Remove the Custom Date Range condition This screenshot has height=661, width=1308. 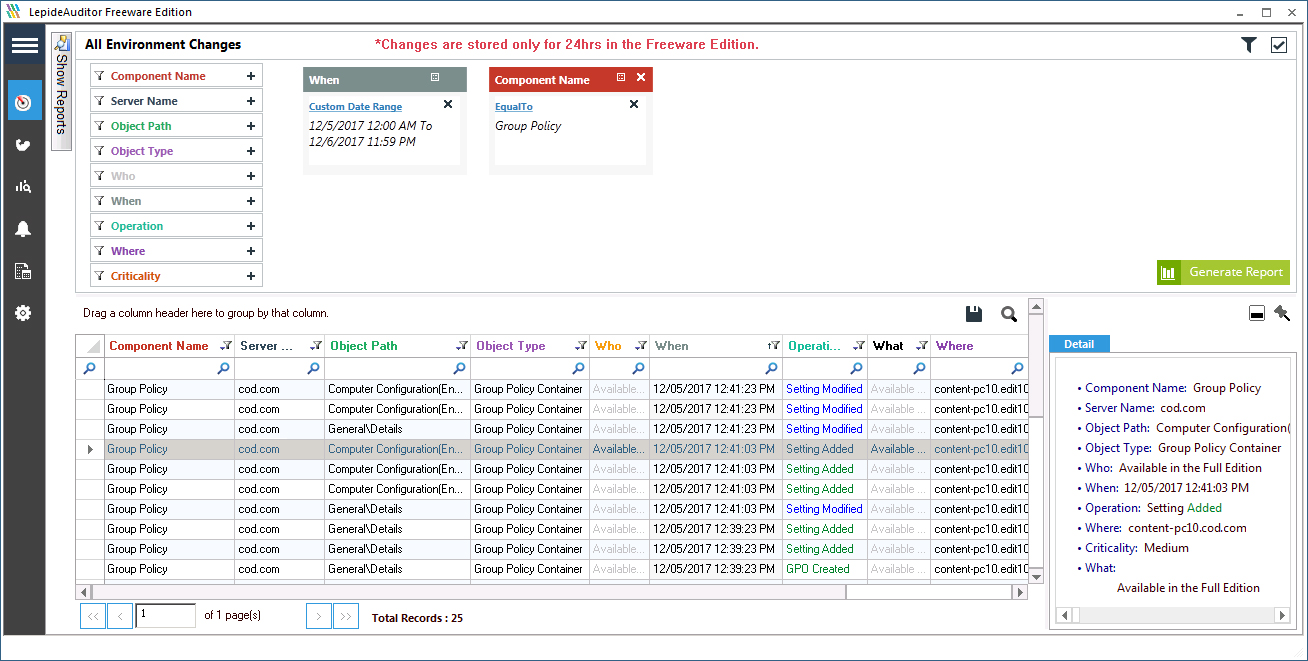coord(448,104)
